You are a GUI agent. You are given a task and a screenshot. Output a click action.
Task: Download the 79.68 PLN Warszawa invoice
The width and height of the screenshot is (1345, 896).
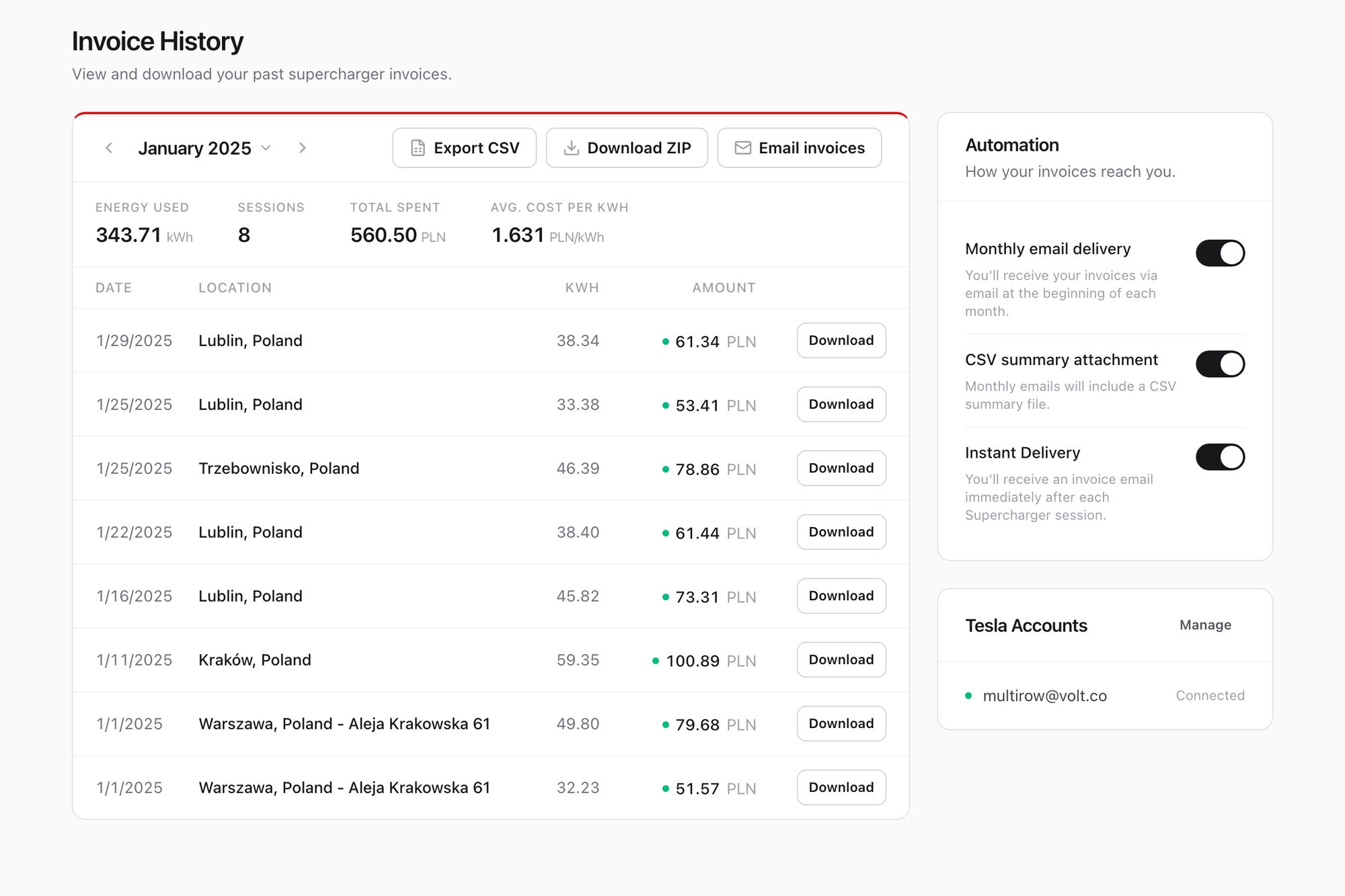pyautogui.click(x=841, y=724)
